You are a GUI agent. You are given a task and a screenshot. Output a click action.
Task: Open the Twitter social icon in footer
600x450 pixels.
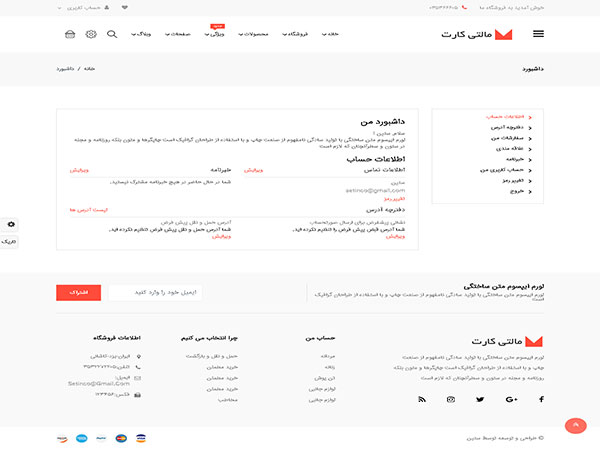[x=480, y=399]
